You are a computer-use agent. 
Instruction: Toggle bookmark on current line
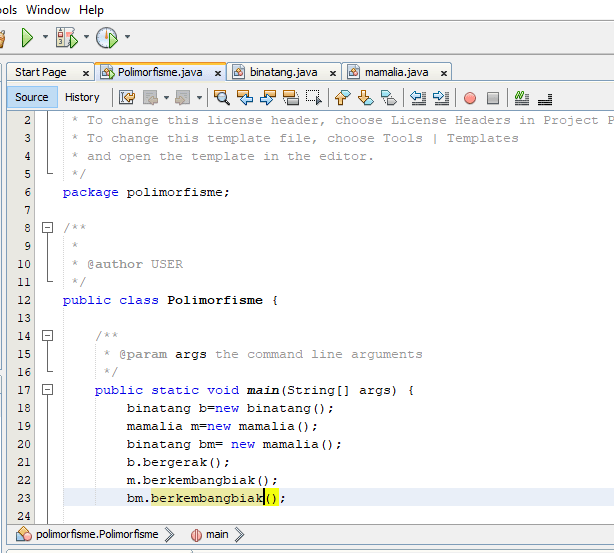[x=389, y=98]
